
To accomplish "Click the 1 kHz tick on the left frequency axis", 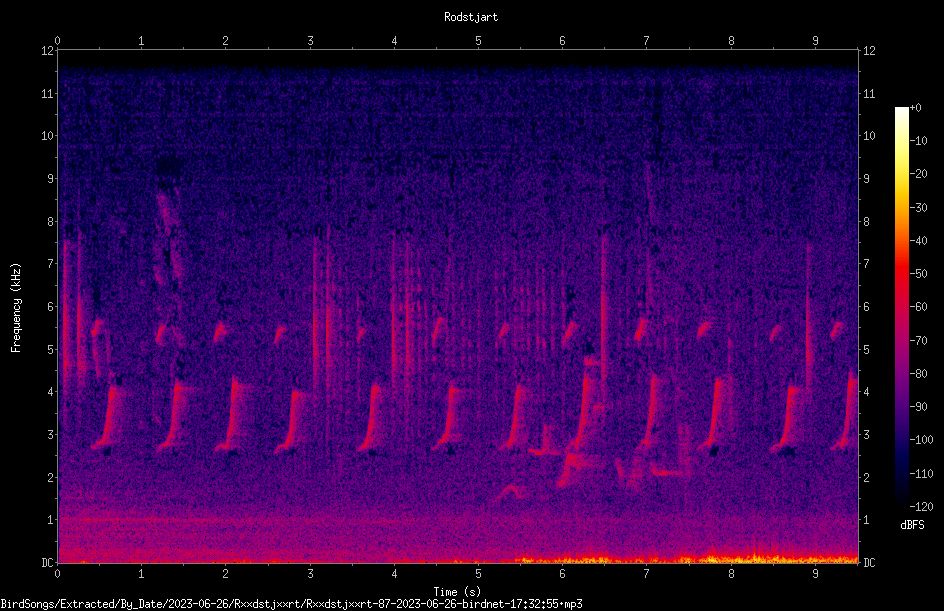I will [51, 520].
